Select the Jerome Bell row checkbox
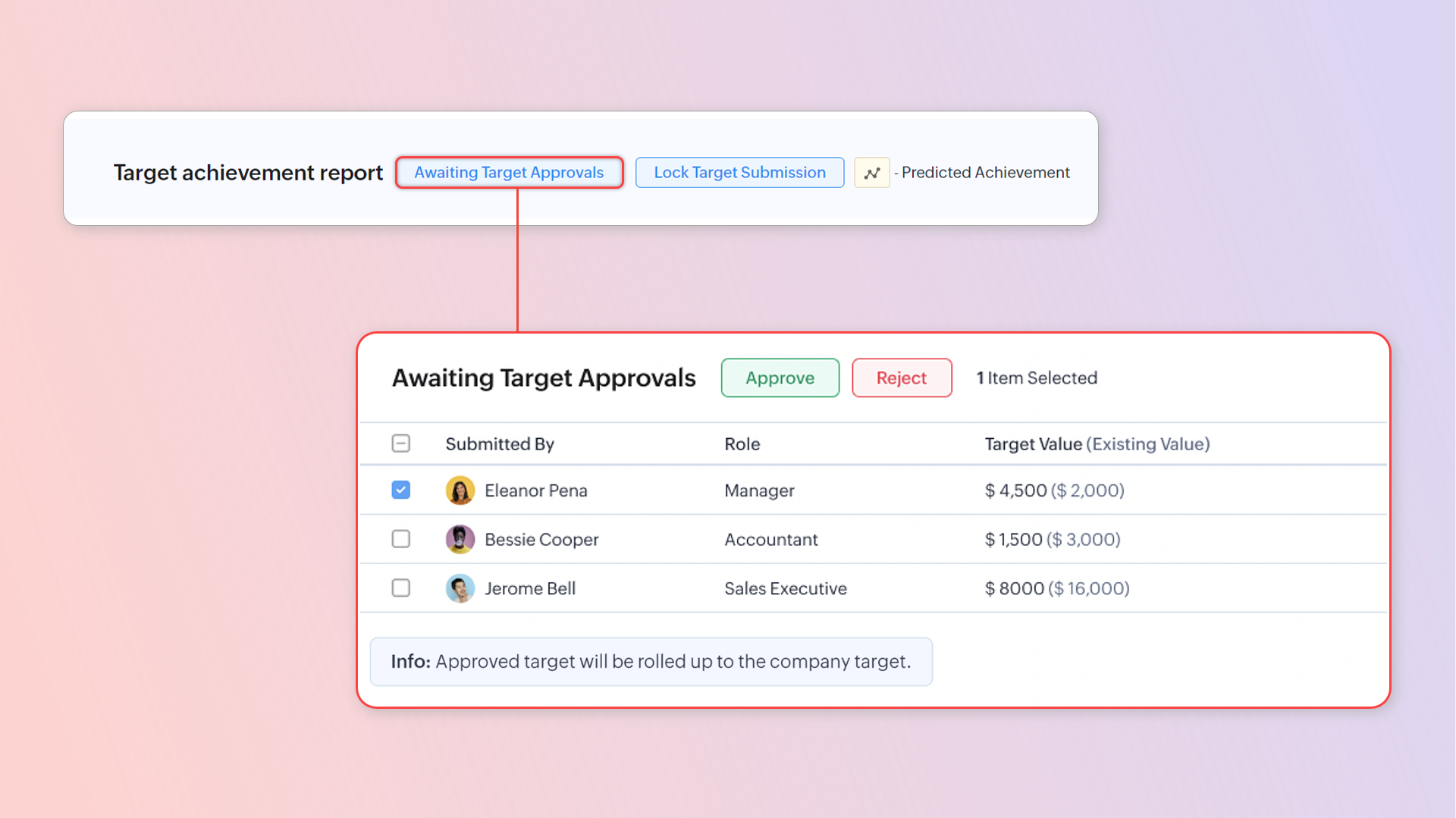The height and width of the screenshot is (818, 1456). click(400, 588)
